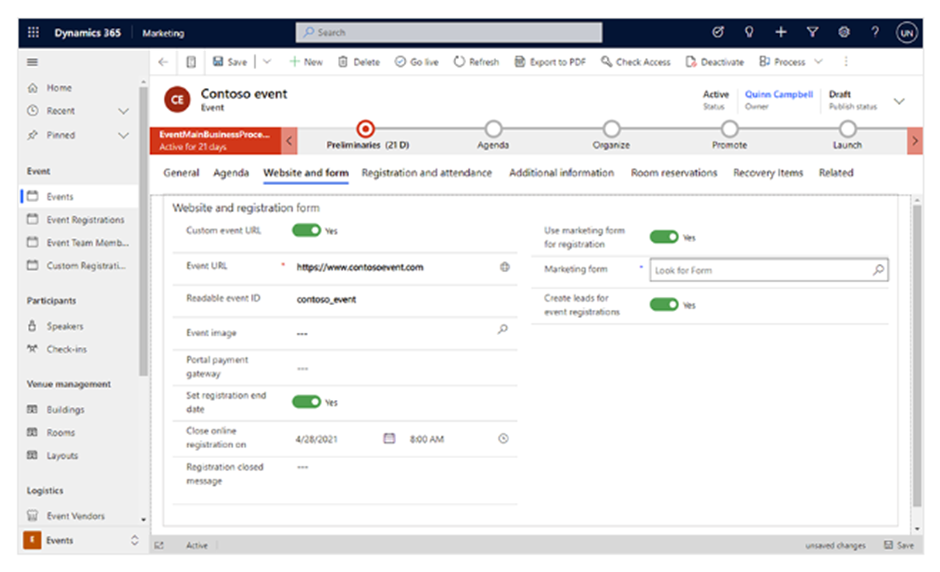Open the more commands overflow menu

click(x=846, y=62)
